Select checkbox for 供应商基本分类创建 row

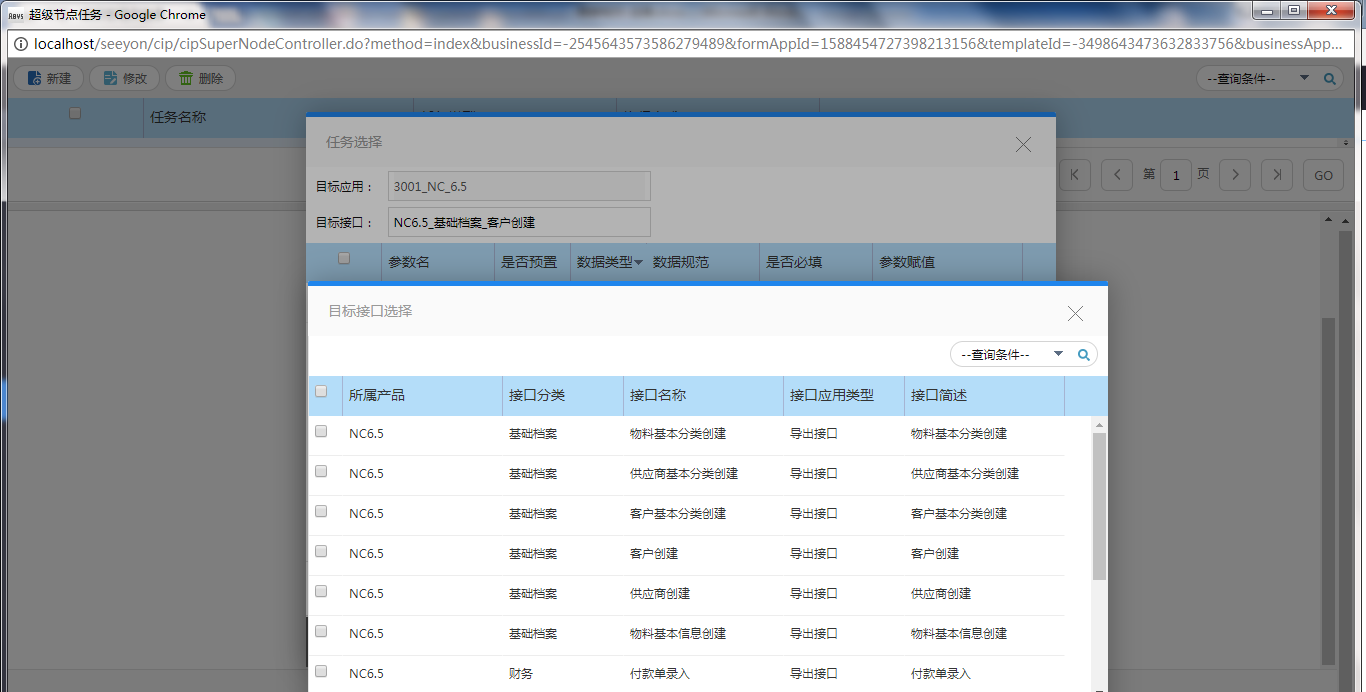(321, 471)
